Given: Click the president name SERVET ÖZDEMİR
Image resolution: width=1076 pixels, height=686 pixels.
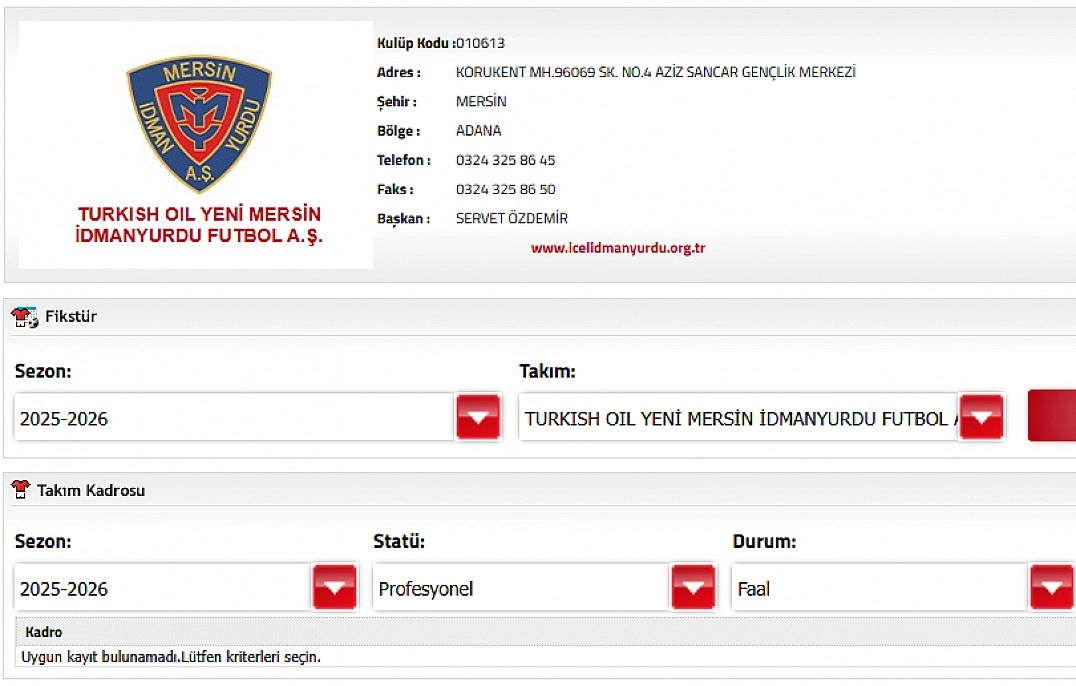Looking at the screenshot, I should [x=512, y=219].
